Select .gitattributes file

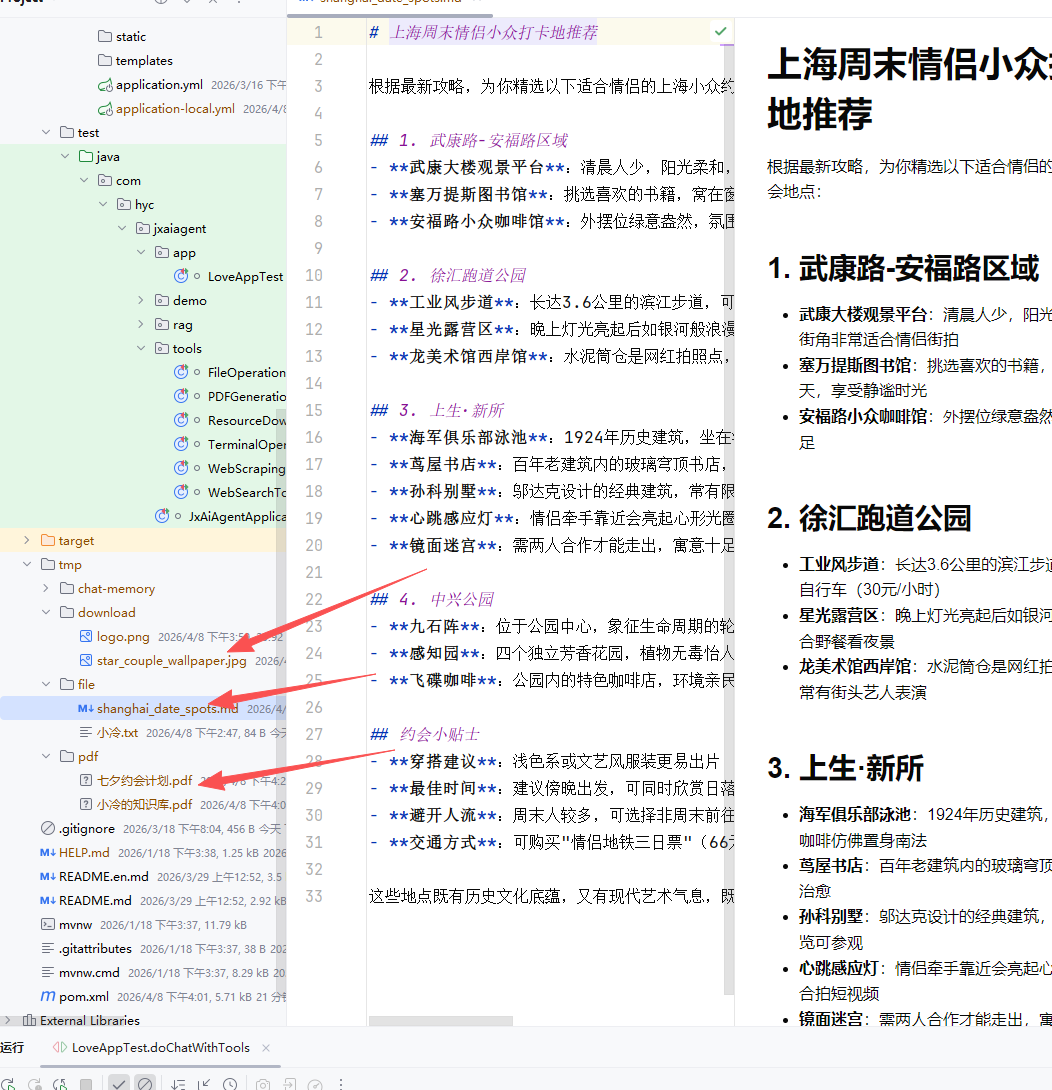click(95, 949)
